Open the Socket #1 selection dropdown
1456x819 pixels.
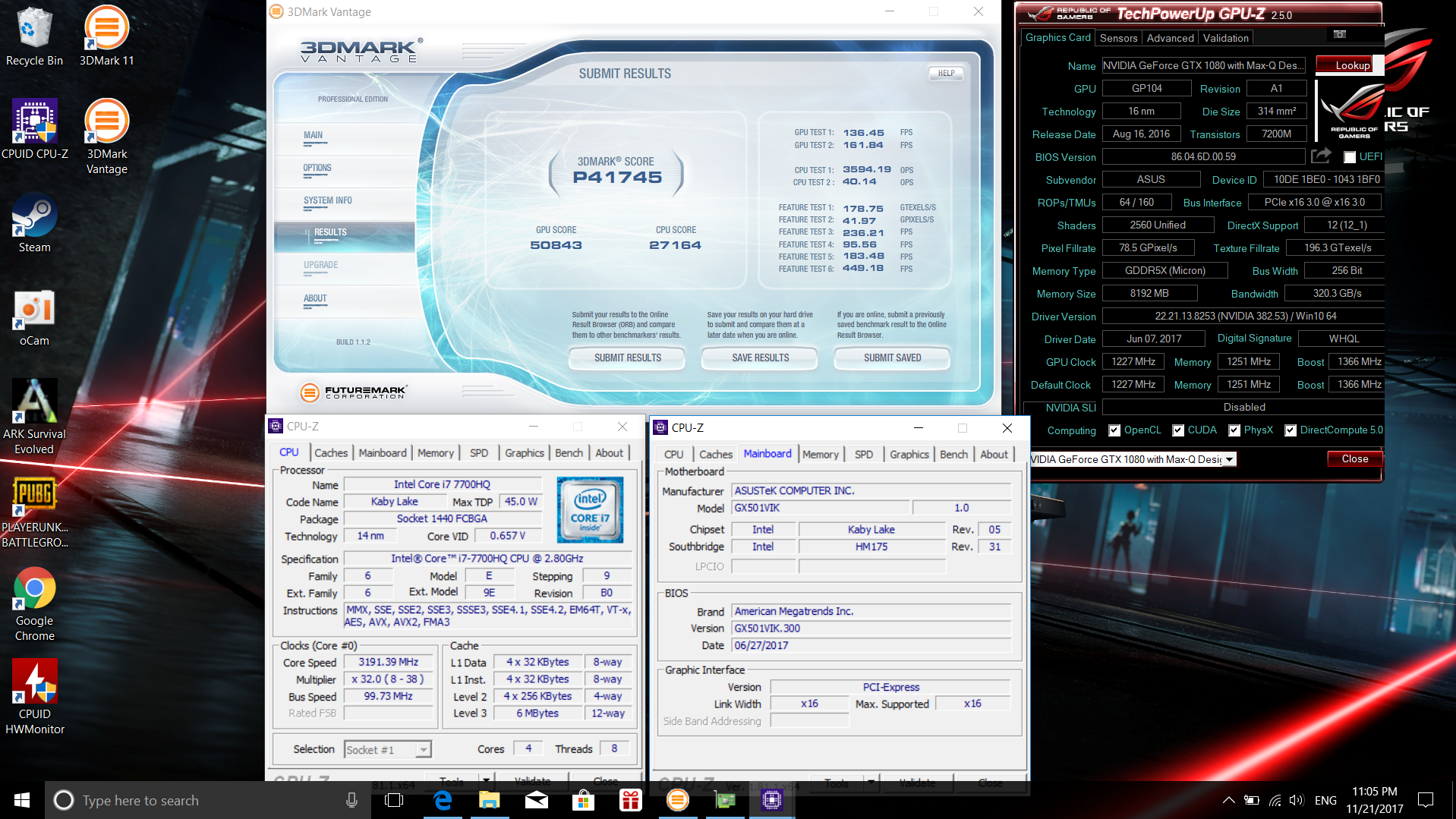(x=423, y=750)
